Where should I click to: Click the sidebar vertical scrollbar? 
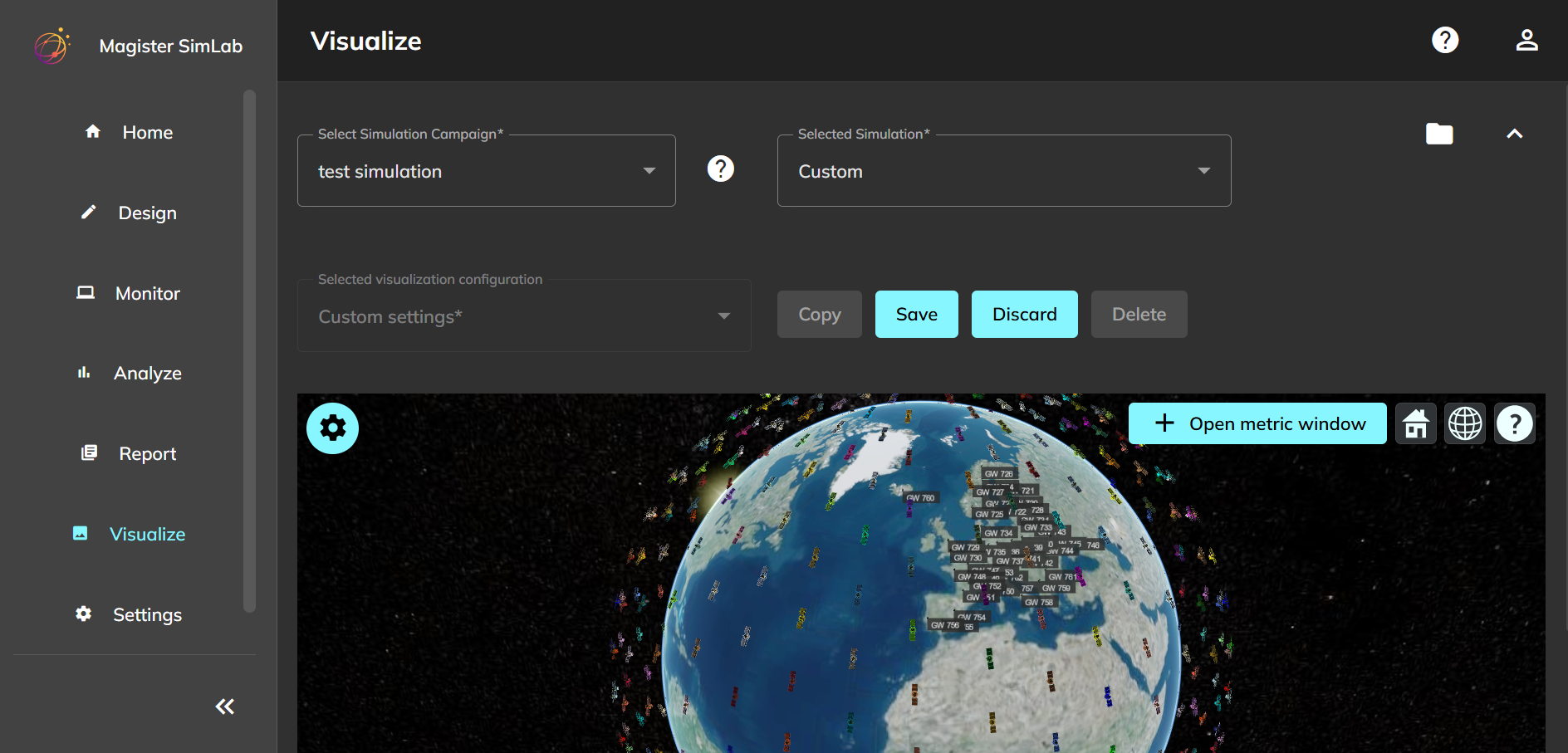coord(249,350)
